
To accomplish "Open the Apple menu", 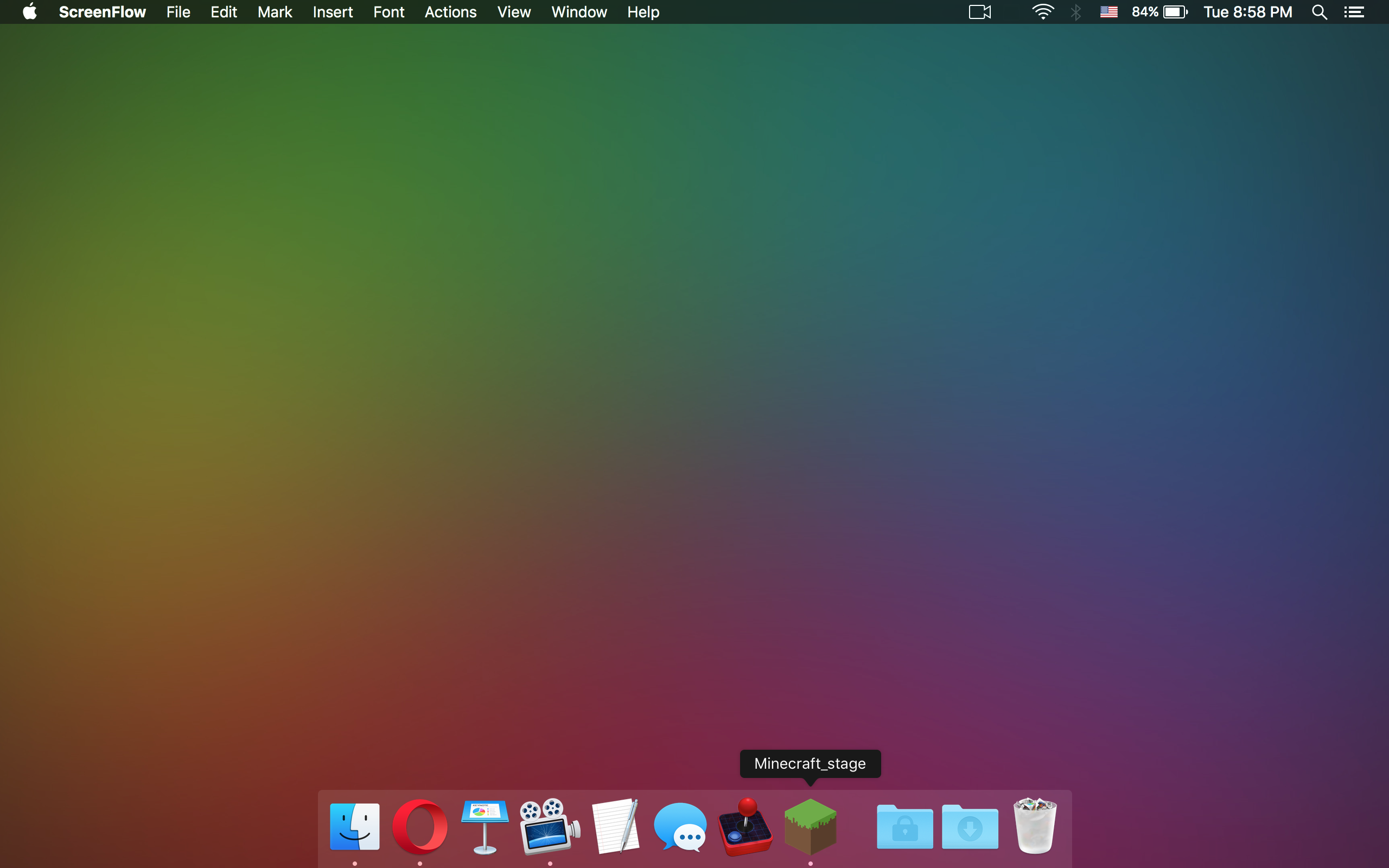I will click(x=30, y=12).
